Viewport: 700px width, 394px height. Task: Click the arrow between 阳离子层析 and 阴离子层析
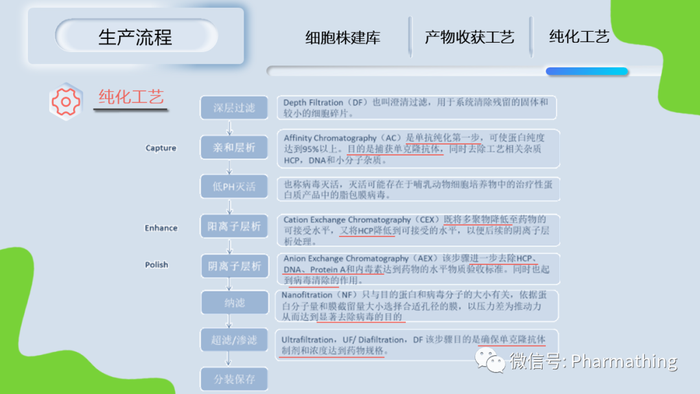pyautogui.click(x=229, y=246)
